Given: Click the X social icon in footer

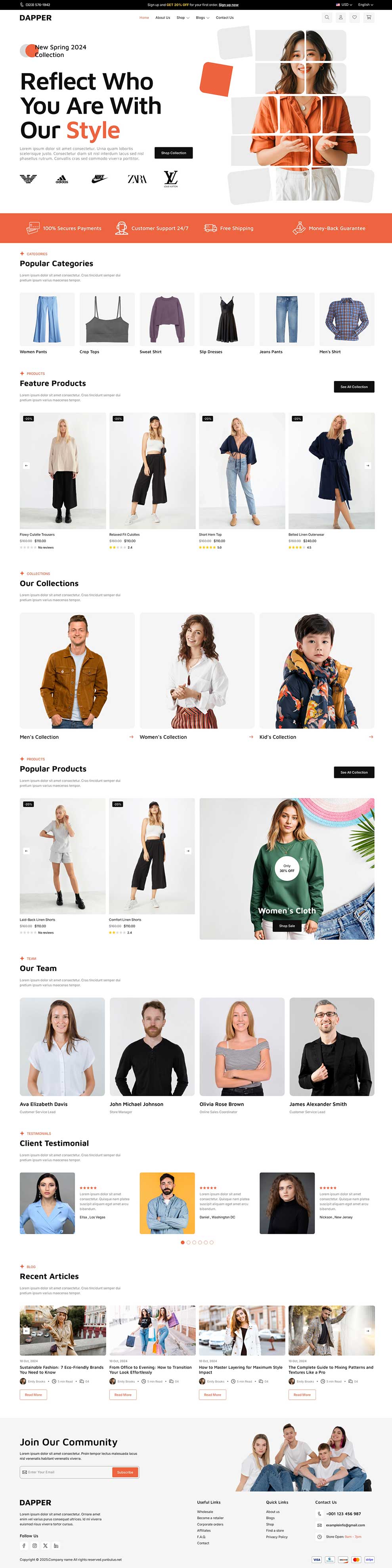Looking at the screenshot, I should (x=45, y=1545).
